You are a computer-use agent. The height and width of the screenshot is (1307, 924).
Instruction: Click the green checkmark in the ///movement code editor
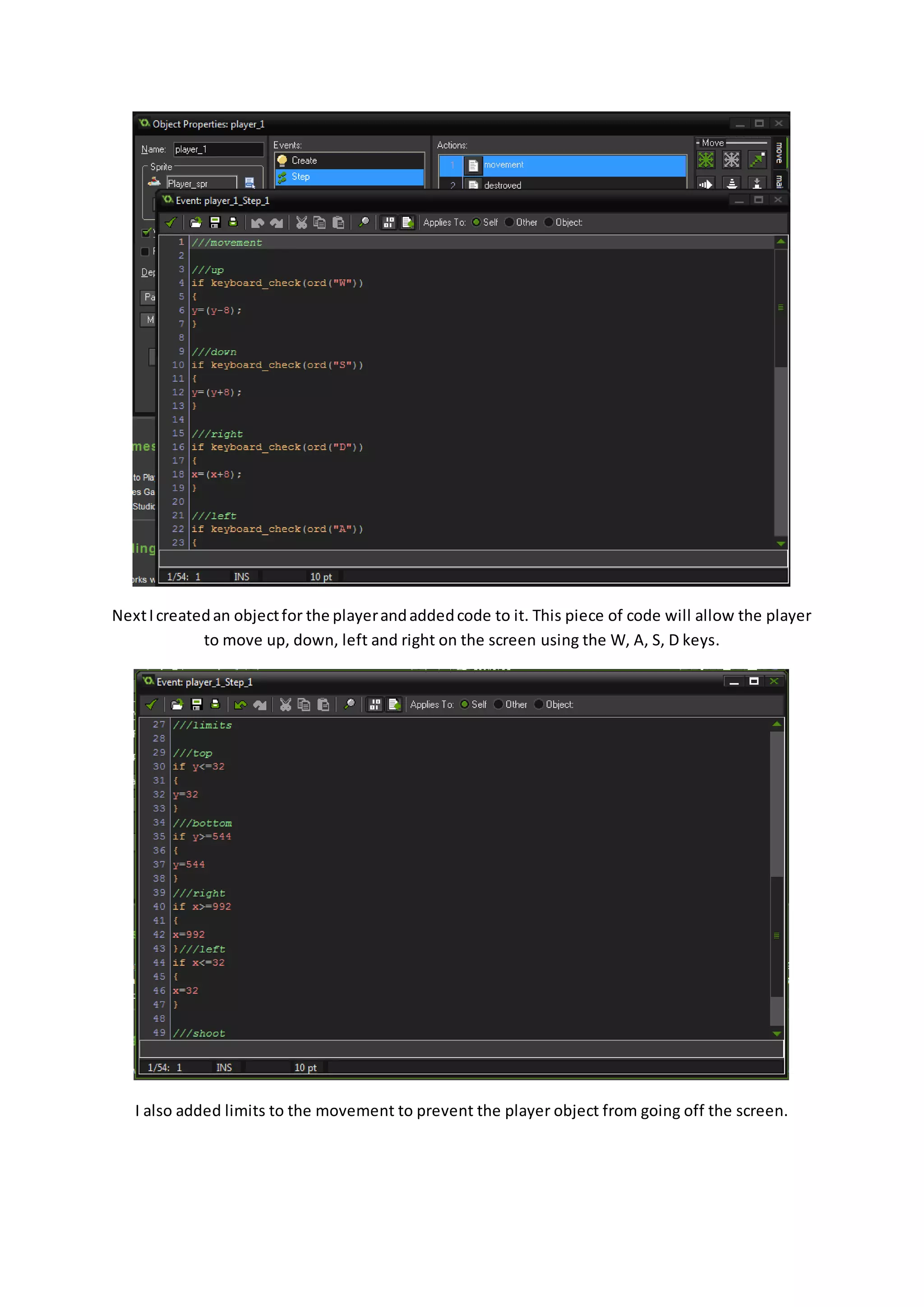tap(171, 222)
